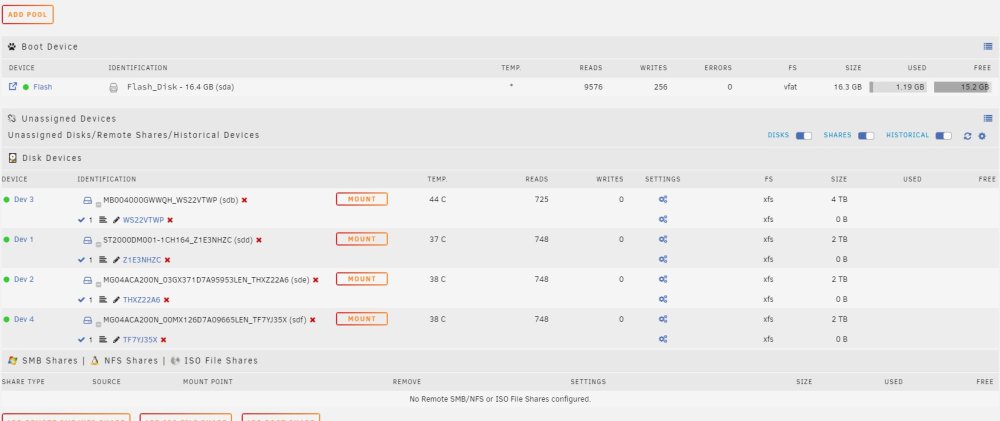The width and height of the screenshot is (1000, 421).
Task: Refresh the Unassigned Devices list
Action: point(967,136)
